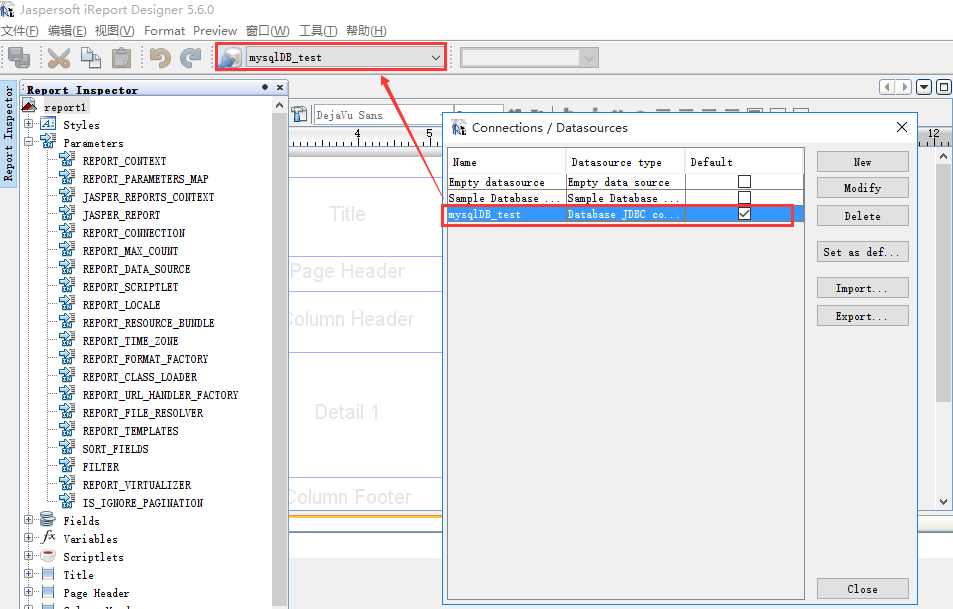Screen dimensions: 953x609
Task: Close the Report Inspector panel
Action: coord(280,88)
